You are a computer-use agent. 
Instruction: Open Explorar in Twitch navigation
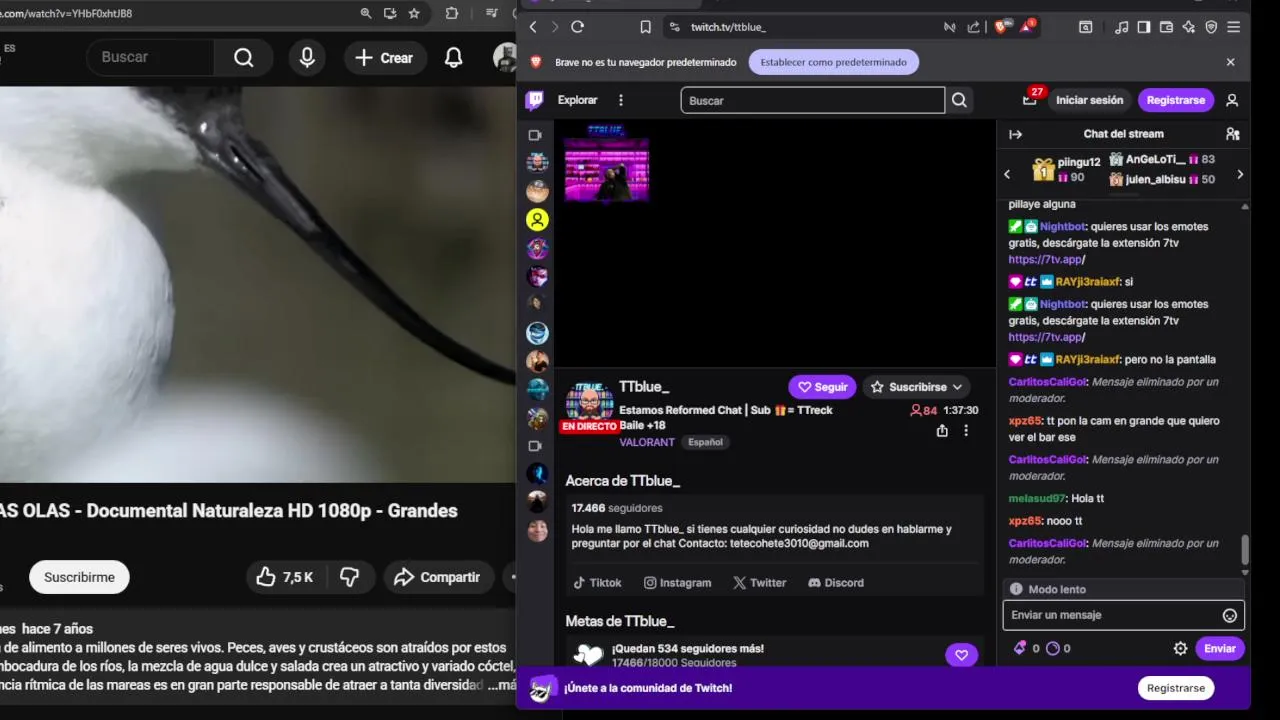[577, 100]
